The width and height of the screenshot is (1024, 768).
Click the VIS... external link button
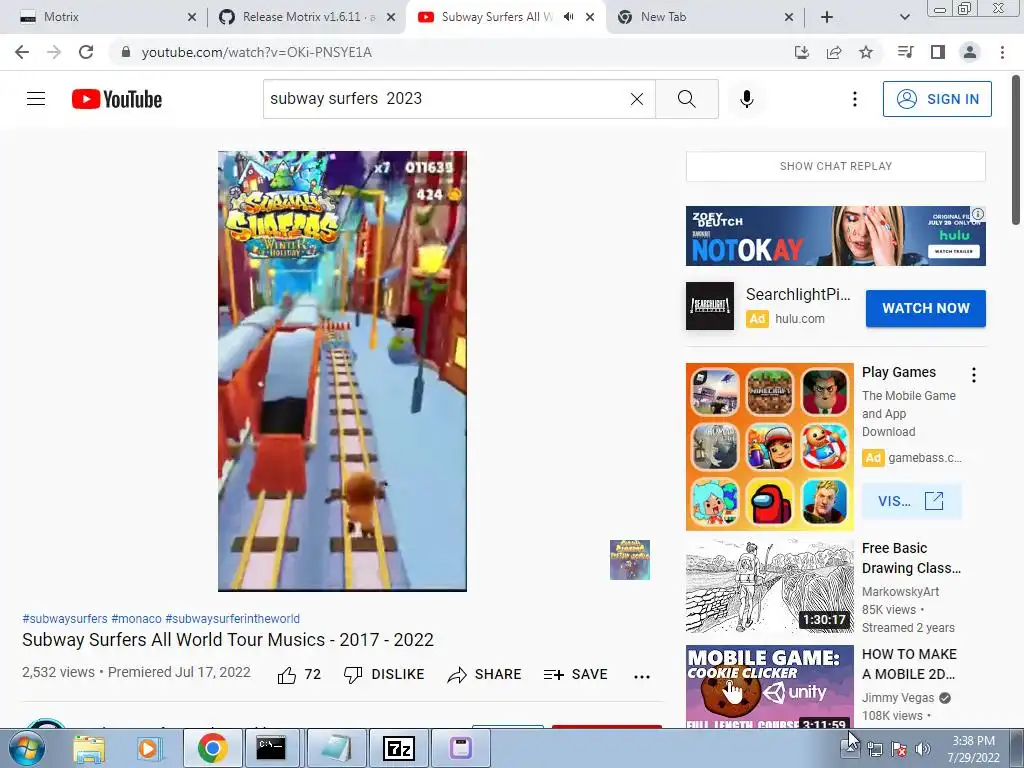coord(911,501)
